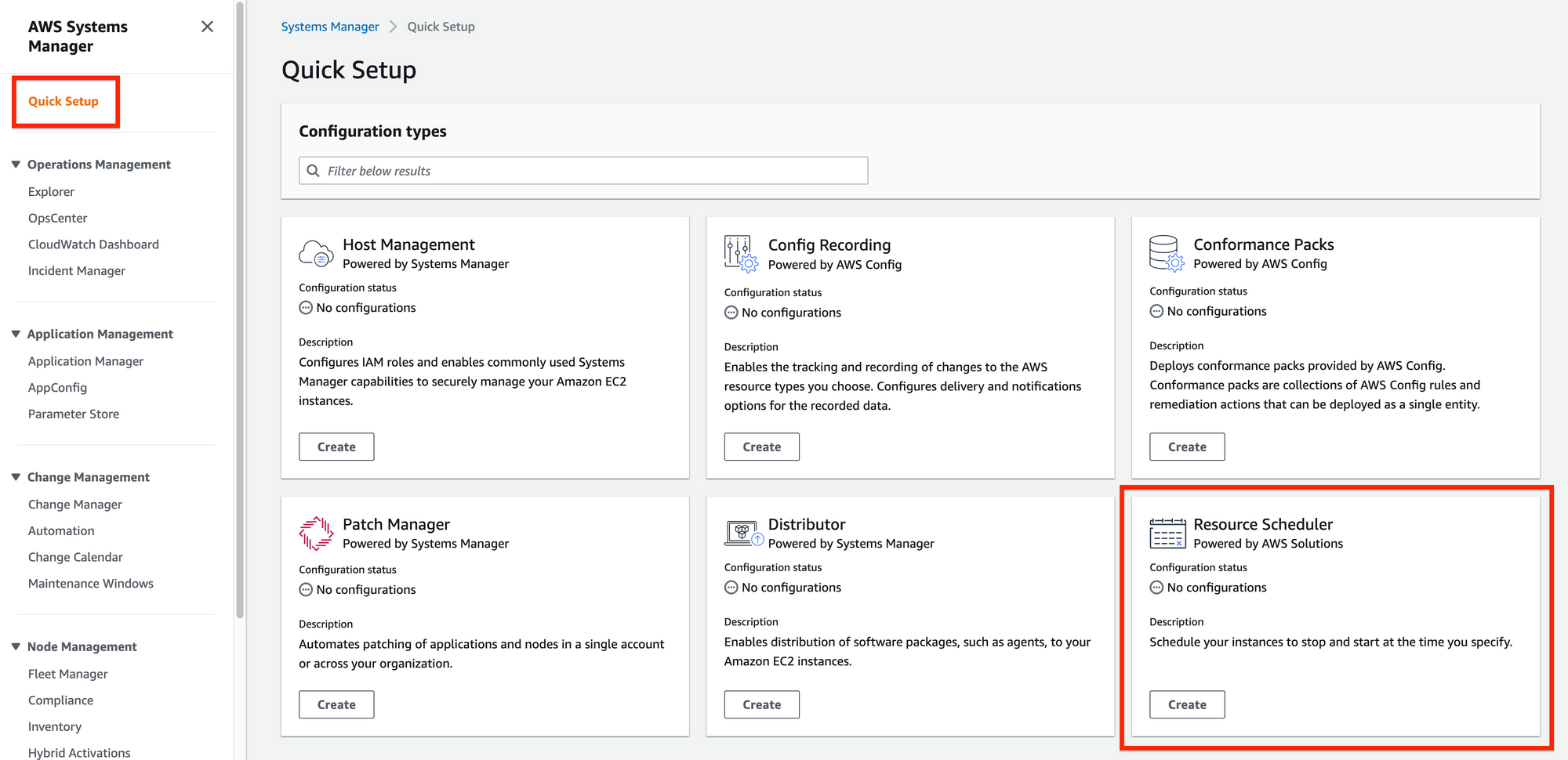This screenshot has width=1568, height=760.
Task: Open Parameter Store
Action: (x=74, y=414)
